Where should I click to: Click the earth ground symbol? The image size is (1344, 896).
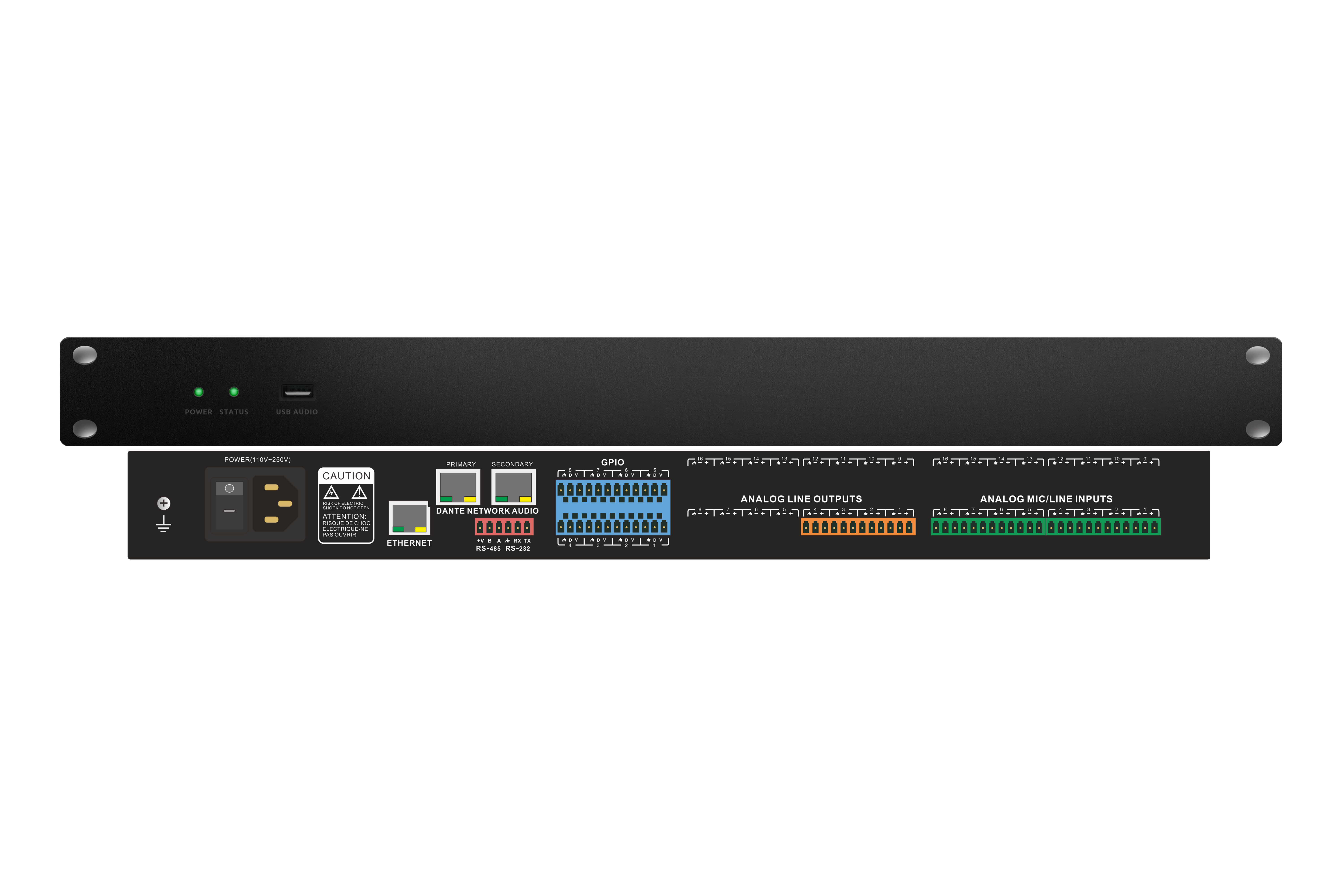tap(164, 524)
